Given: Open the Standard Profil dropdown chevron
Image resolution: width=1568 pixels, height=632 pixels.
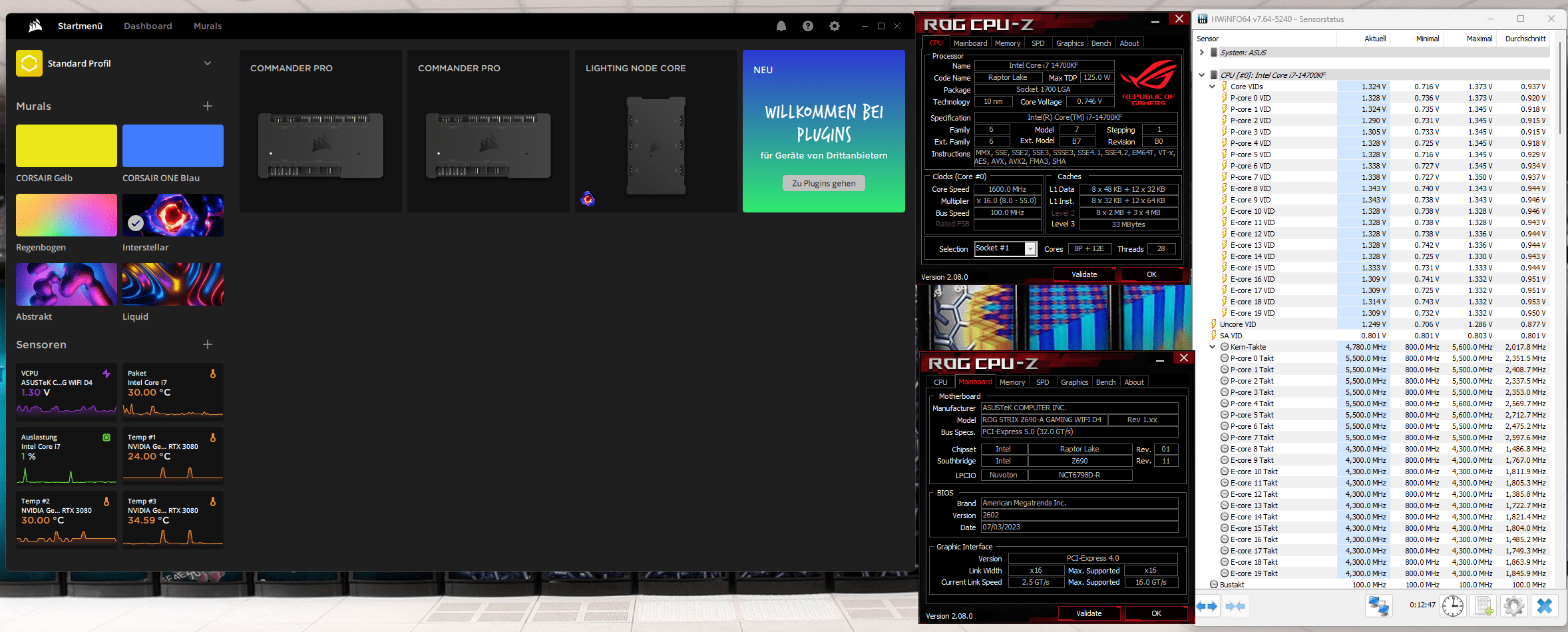Looking at the screenshot, I should tap(208, 63).
